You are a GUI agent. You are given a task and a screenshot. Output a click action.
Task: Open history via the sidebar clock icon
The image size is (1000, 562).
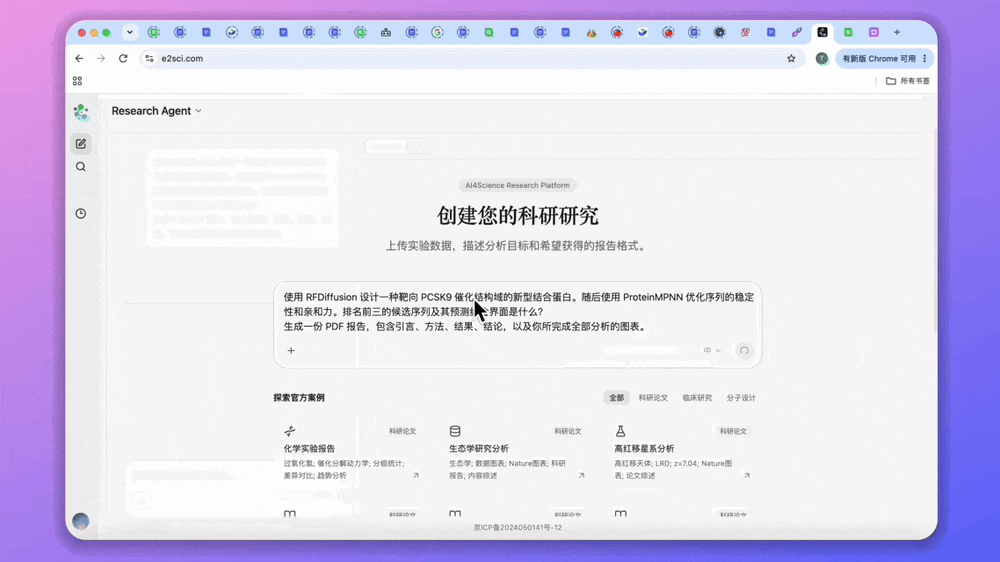[81, 214]
